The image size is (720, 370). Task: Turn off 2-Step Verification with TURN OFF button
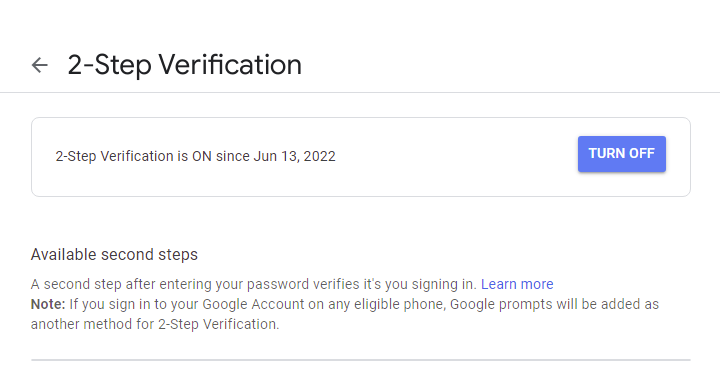pos(622,154)
